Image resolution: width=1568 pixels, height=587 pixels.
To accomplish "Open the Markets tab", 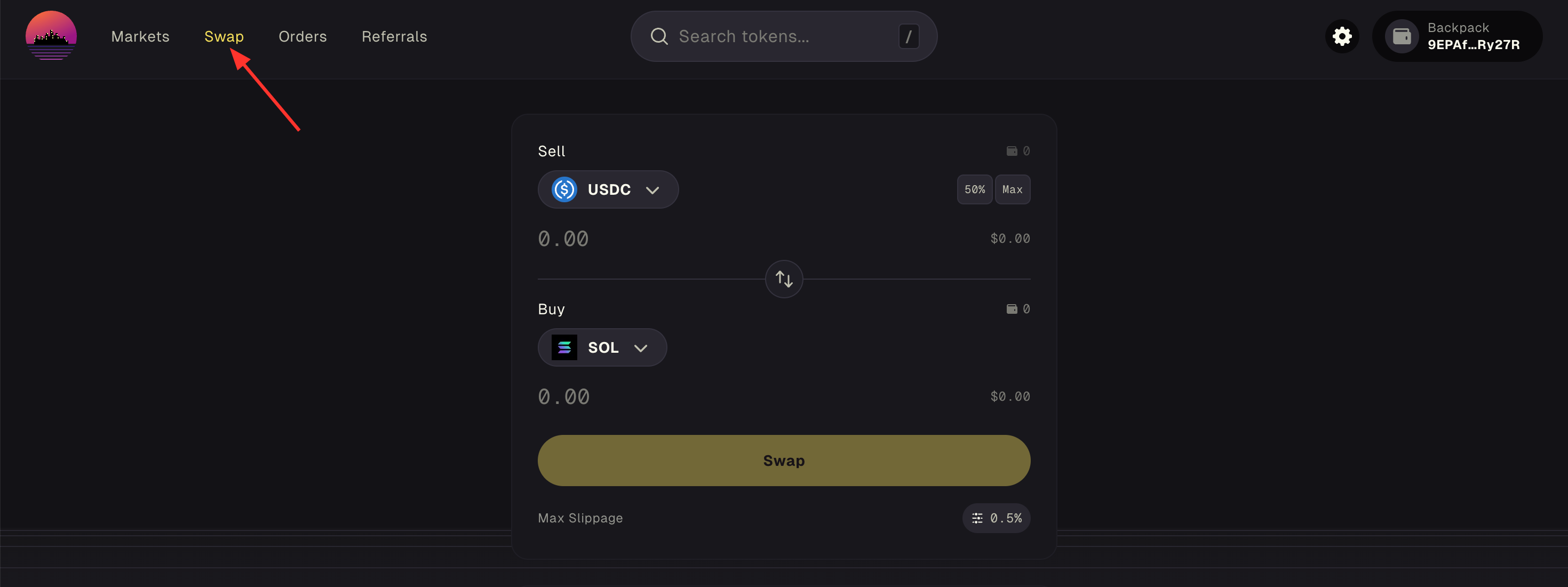I will [x=140, y=36].
